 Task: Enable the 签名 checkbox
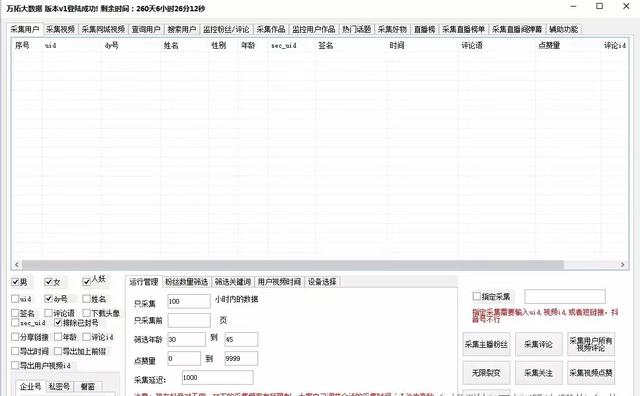click(x=15, y=313)
